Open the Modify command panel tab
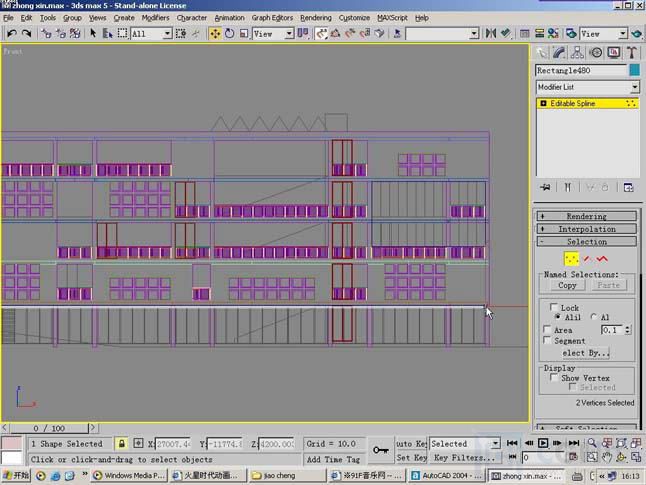This screenshot has width=646, height=485. (x=559, y=52)
